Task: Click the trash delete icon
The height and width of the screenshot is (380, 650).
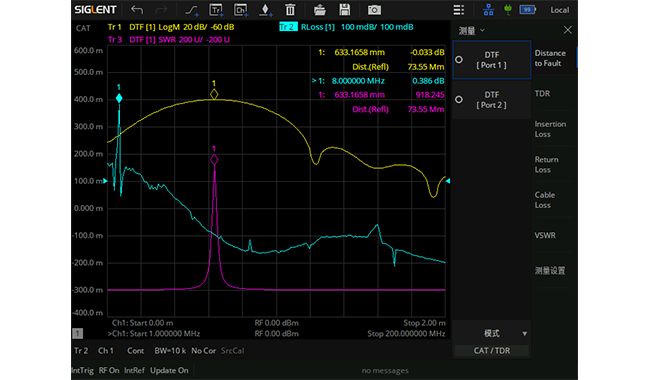Action: [x=290, y=10]
